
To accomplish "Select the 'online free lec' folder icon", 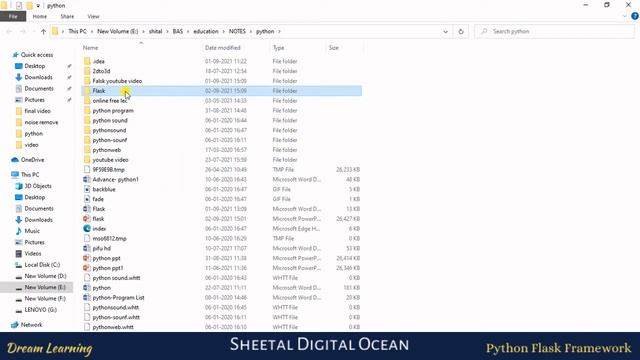I will (87, 100).
